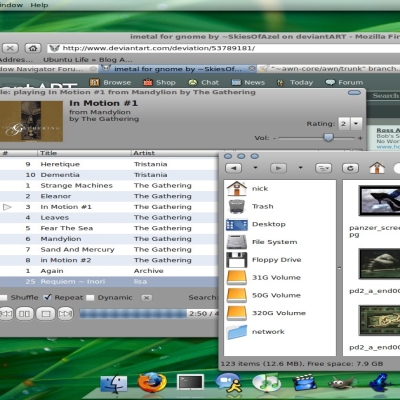The width and height of the screenshot is (400, 400).
Task: Click the previous track button in music player
Action: [6, 314]
